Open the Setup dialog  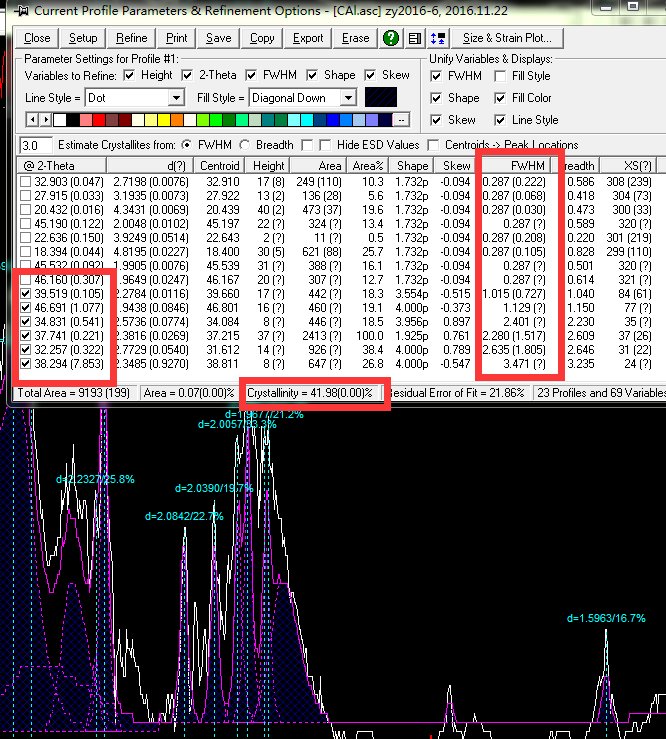(x=83, y=38)
